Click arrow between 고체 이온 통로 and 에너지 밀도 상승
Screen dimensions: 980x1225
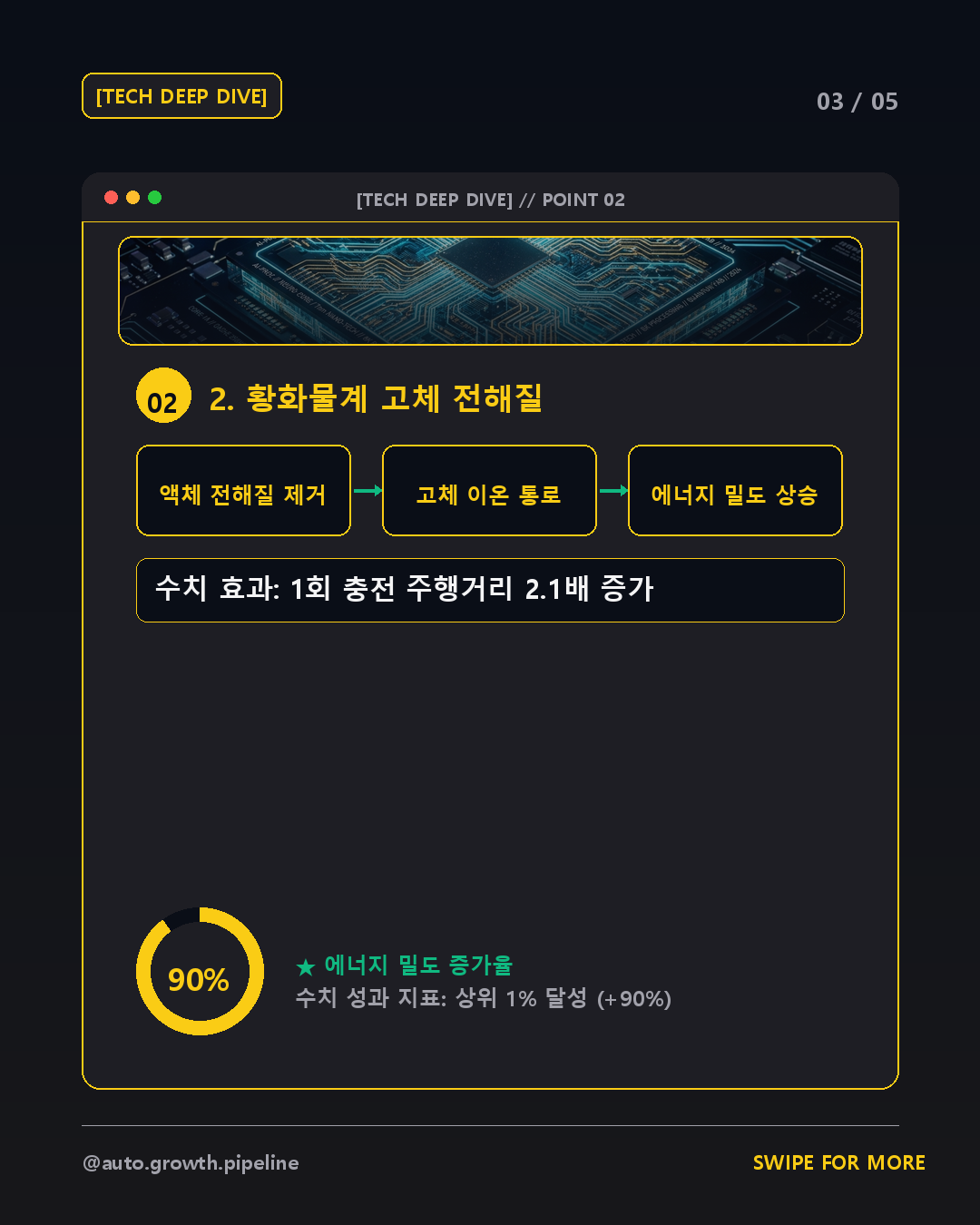pyautogui.click(x=613, y=491)
